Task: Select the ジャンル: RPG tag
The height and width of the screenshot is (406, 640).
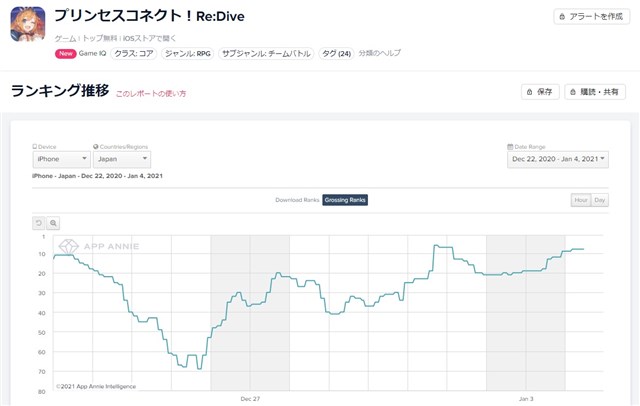Action: pos(187,53)
